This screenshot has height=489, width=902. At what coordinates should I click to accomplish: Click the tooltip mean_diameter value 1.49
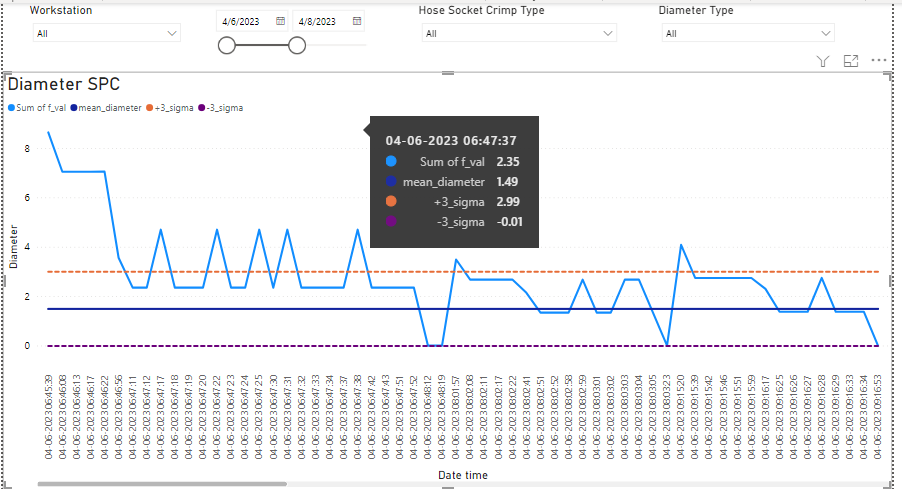(x=507, y=182)
